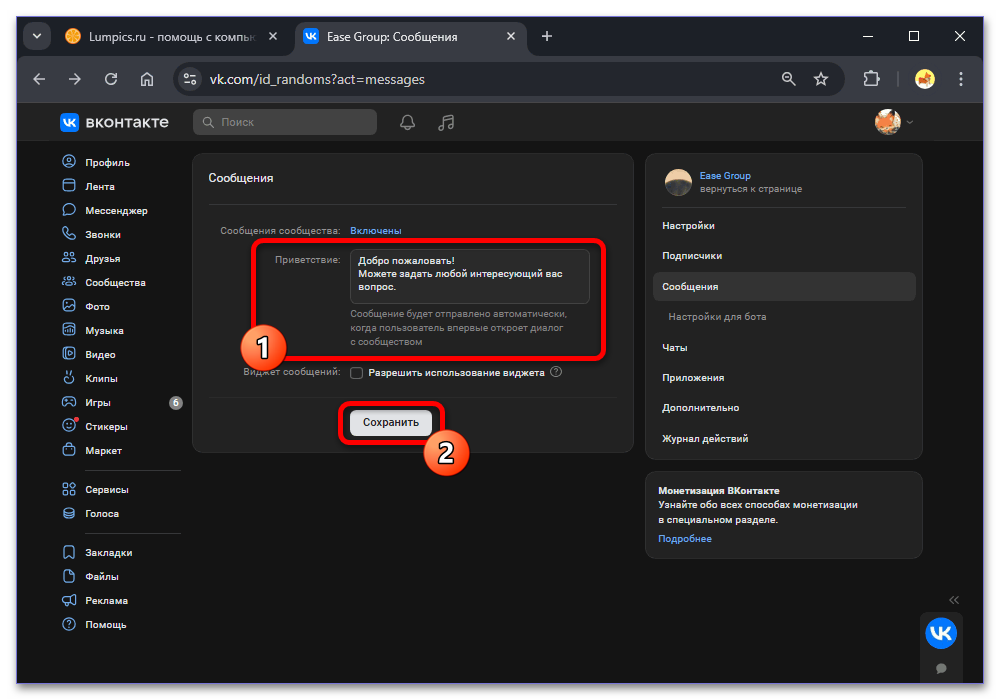
Task: Open the music note icon in header
Action: tap(446, 122)
